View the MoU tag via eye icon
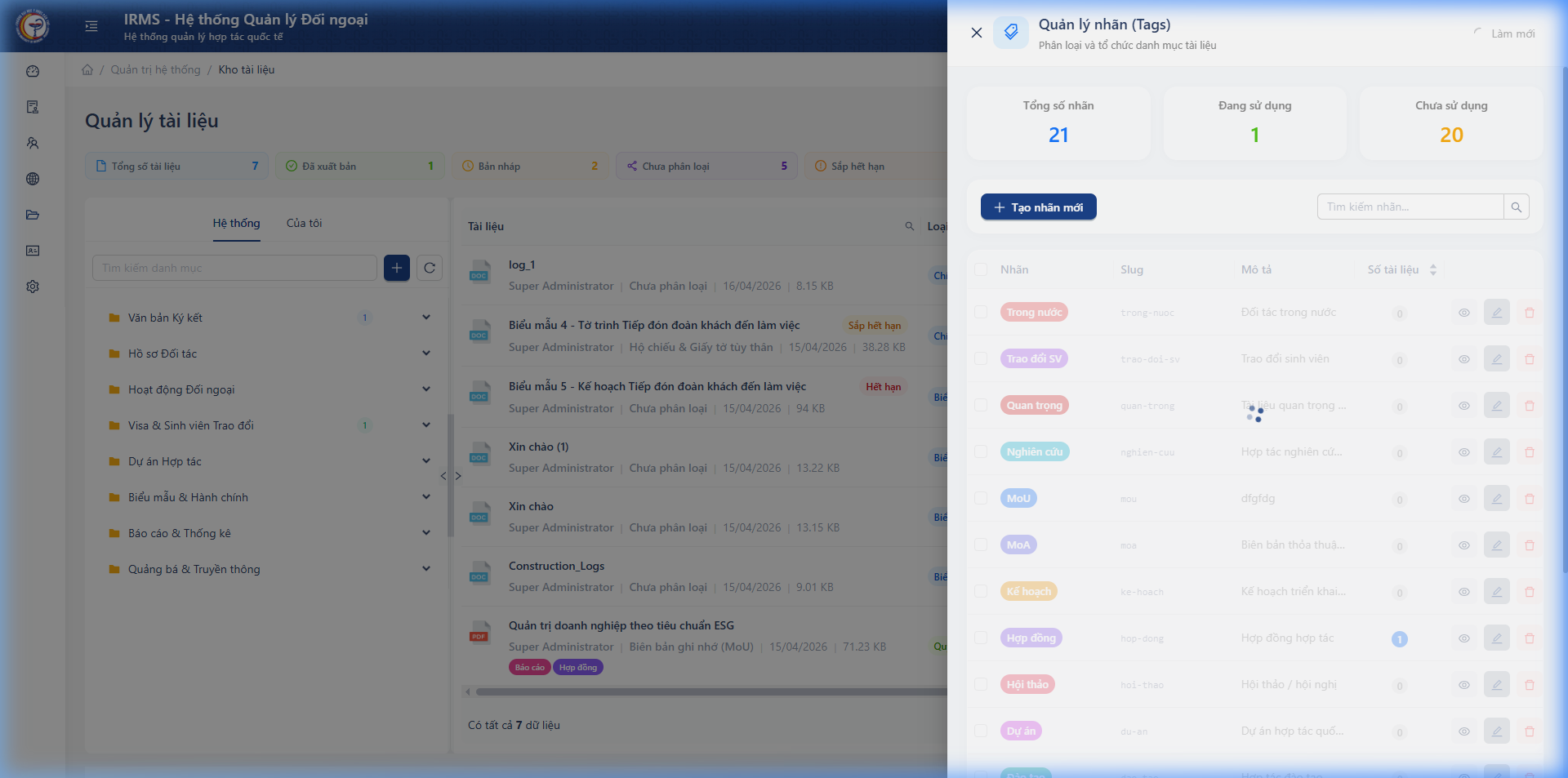The height and width of the screenshot is (778, 1568). 1463,499
